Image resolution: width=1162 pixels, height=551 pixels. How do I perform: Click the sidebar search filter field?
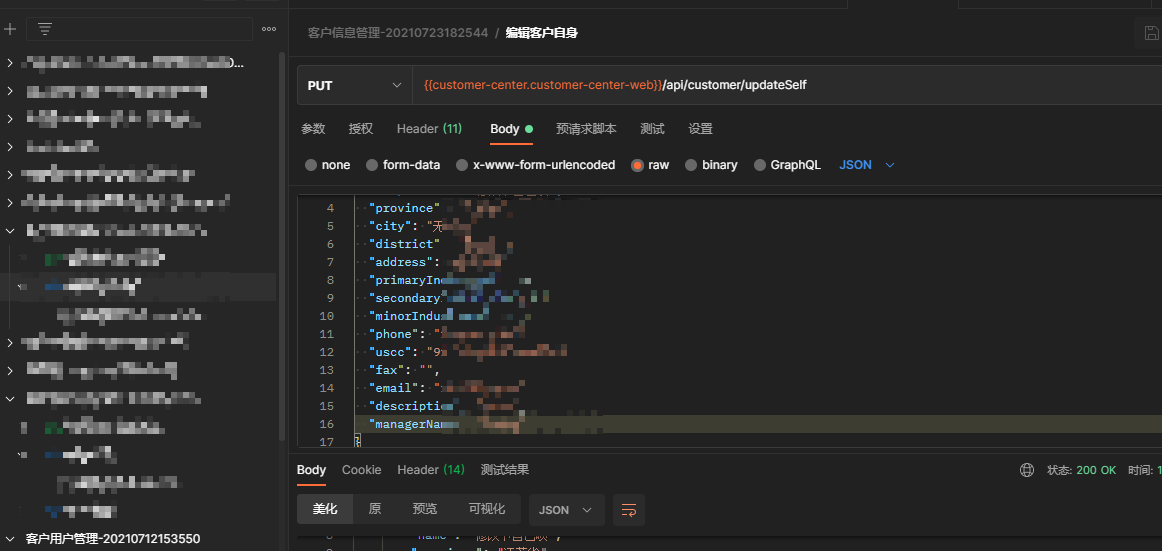pyautogui.click(x=139, y=30)
